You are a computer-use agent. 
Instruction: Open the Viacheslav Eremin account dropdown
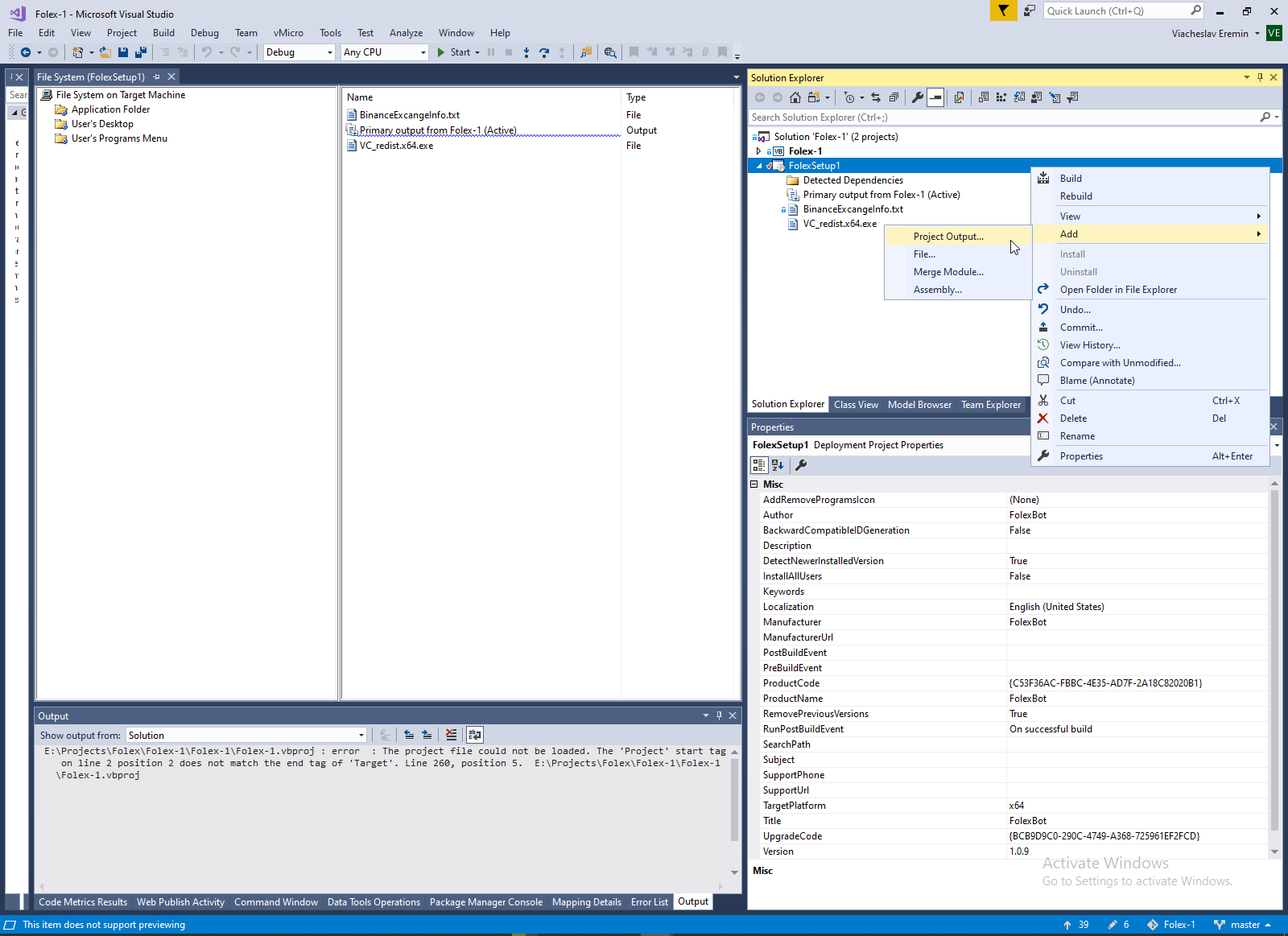coord(1216,34)
